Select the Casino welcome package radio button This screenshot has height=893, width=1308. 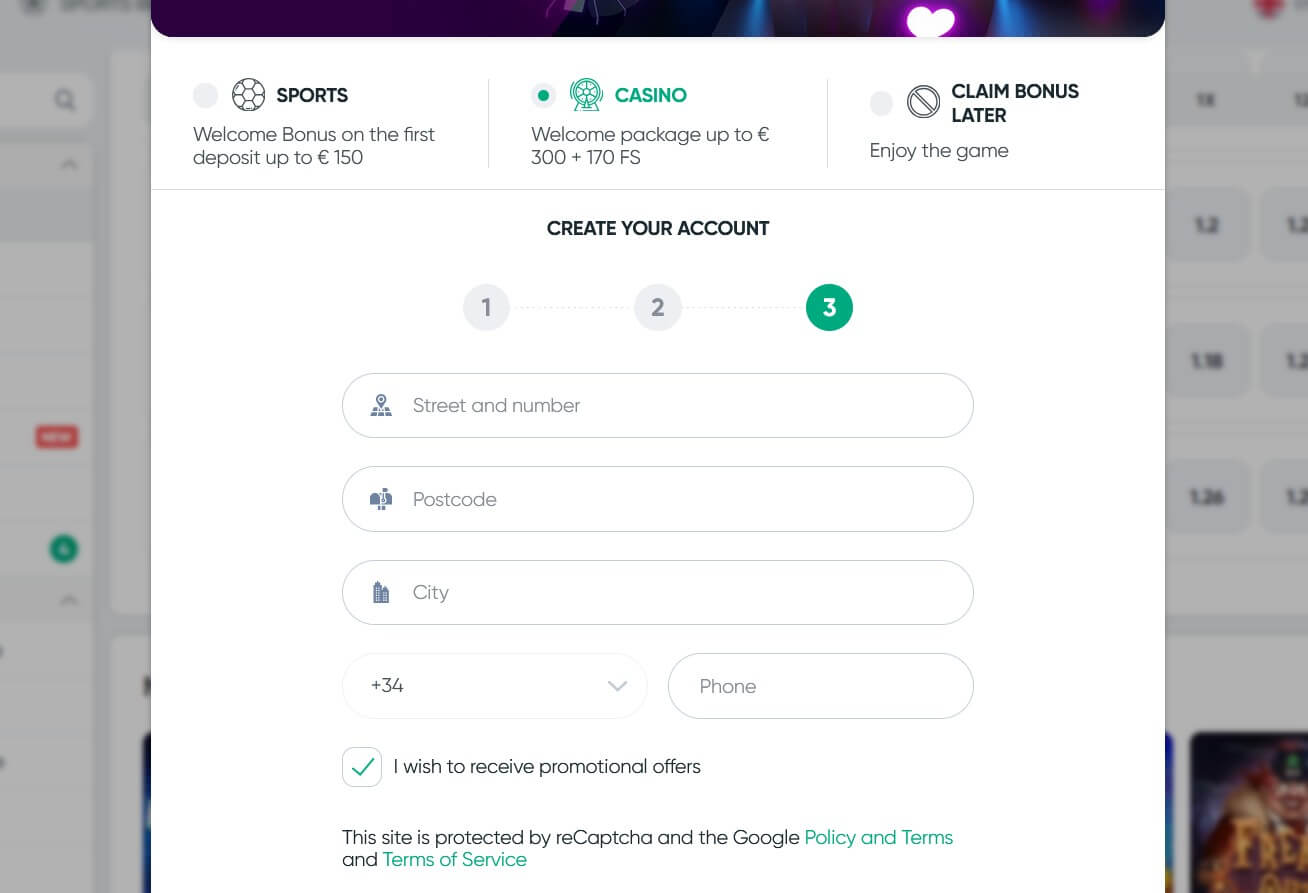tap(543, 95)
